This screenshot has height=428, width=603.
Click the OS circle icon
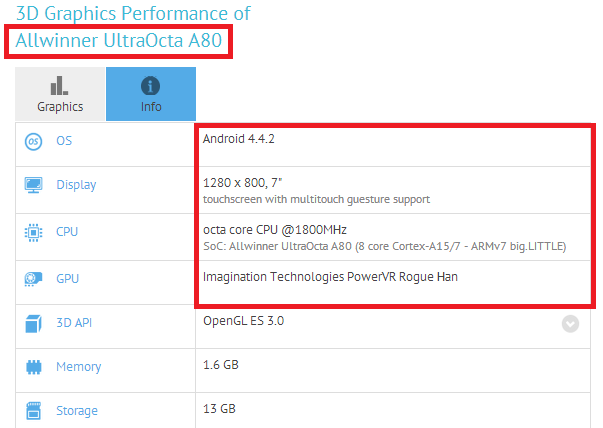33,142
